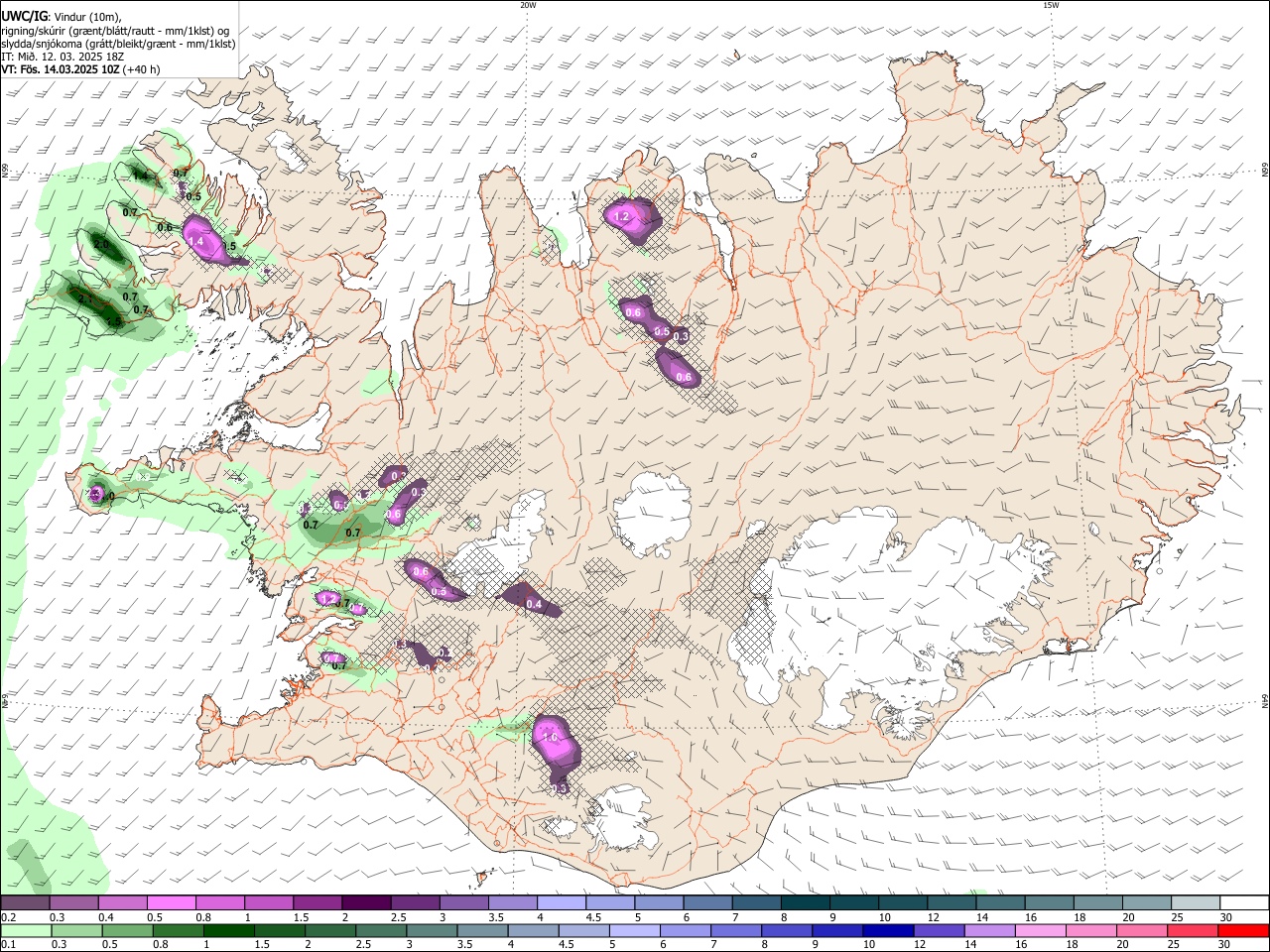
Task: Click the '(+40 h)' forecast offset text
Action: tap(142, 69)
